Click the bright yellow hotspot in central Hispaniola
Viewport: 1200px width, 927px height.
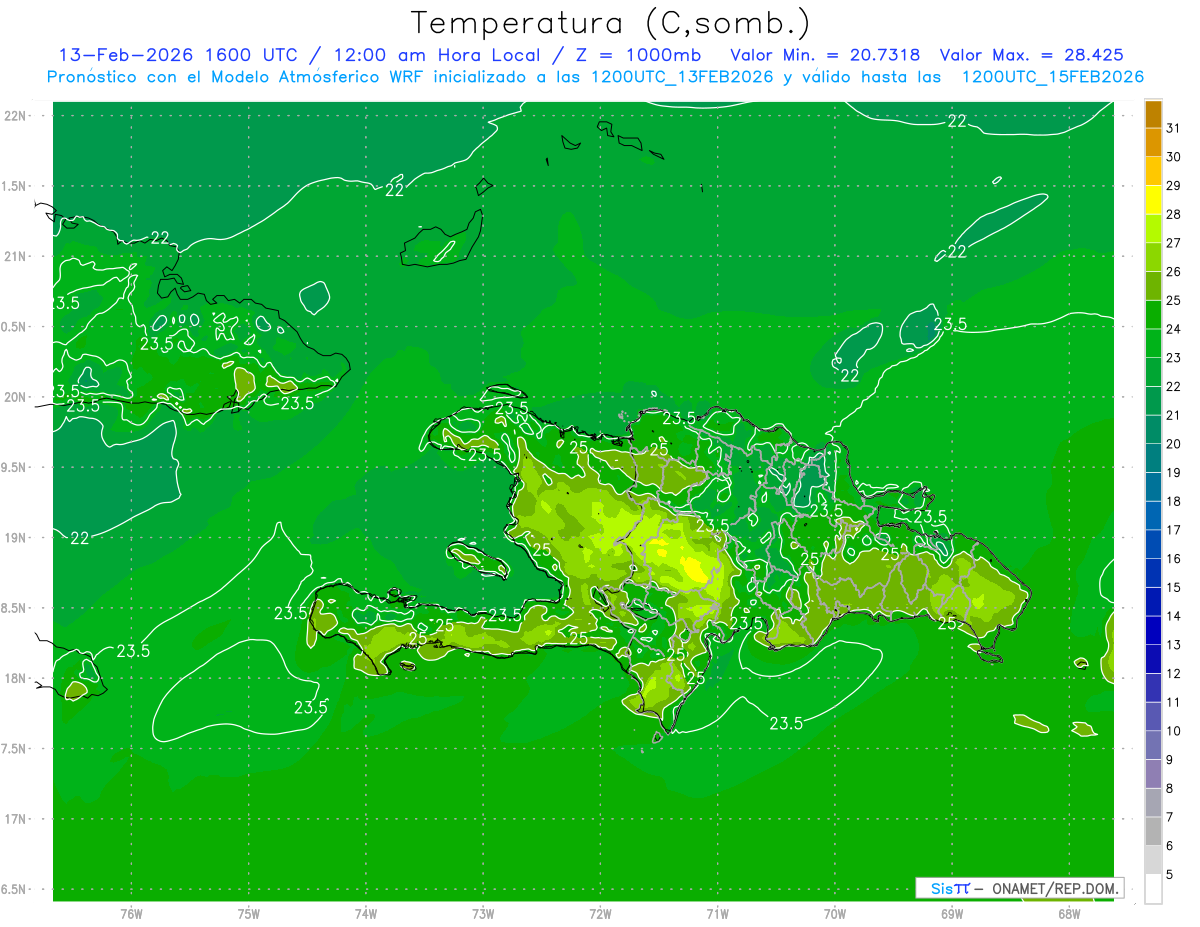693,568
